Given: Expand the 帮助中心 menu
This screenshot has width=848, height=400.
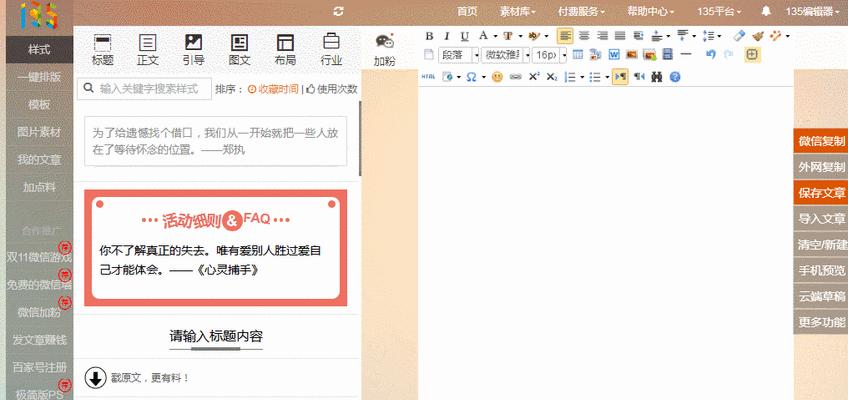Looking at the screenshot, I should coord(651,11).
